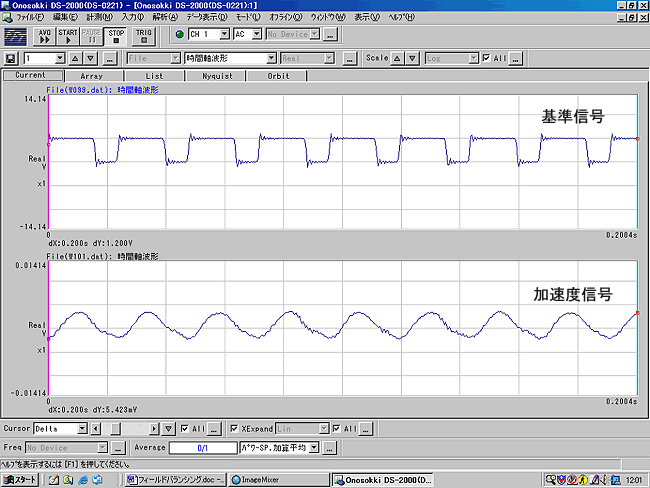The width and height of the screenshot is (650, 488).
Task: Open the File source dropdown
Action: 176,58
